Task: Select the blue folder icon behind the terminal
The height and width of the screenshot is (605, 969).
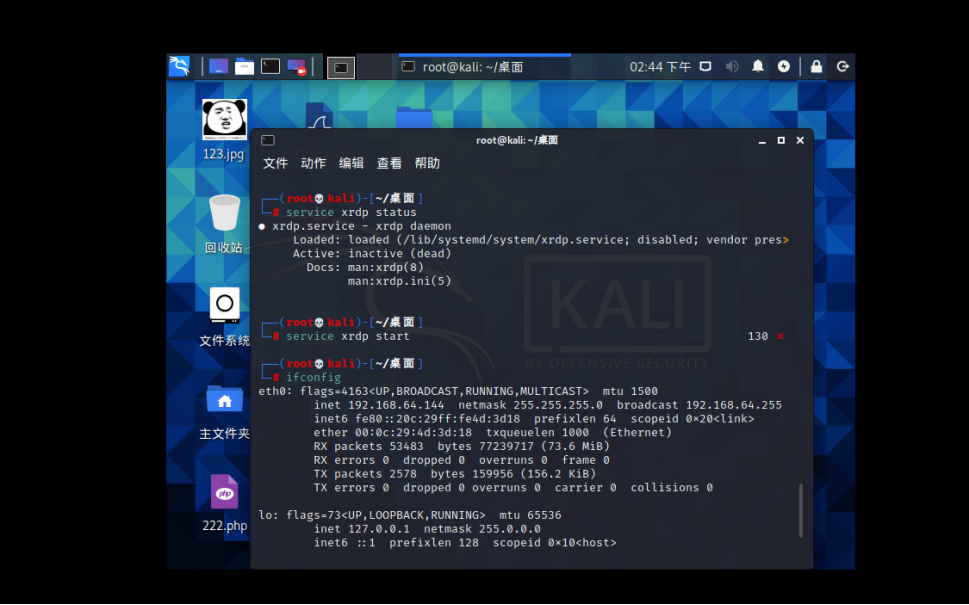Action: click(x=414, y=117)
